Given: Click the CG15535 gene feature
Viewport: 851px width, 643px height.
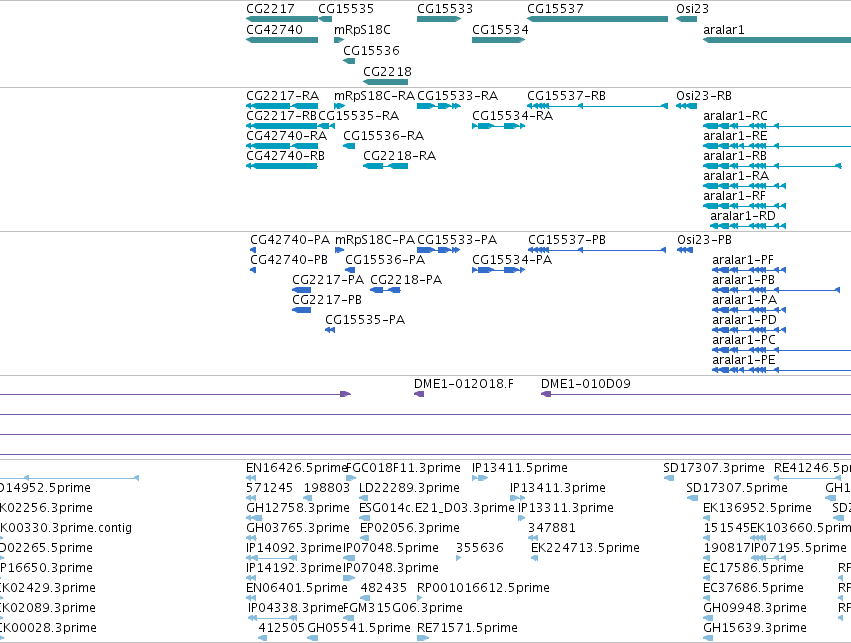Looking at the screenshot, I should 325,19.
